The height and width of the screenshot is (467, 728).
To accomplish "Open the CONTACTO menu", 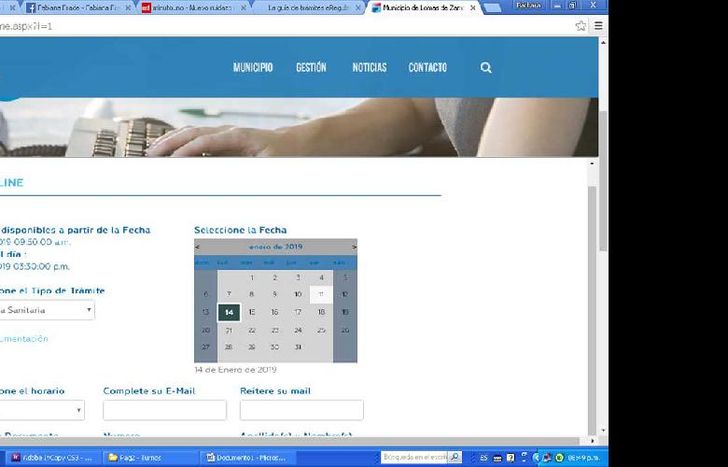I will 427,68.
